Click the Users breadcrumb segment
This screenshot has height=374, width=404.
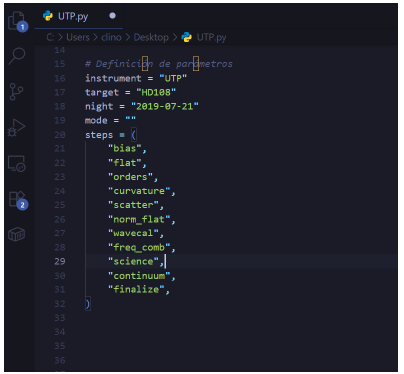78,37
